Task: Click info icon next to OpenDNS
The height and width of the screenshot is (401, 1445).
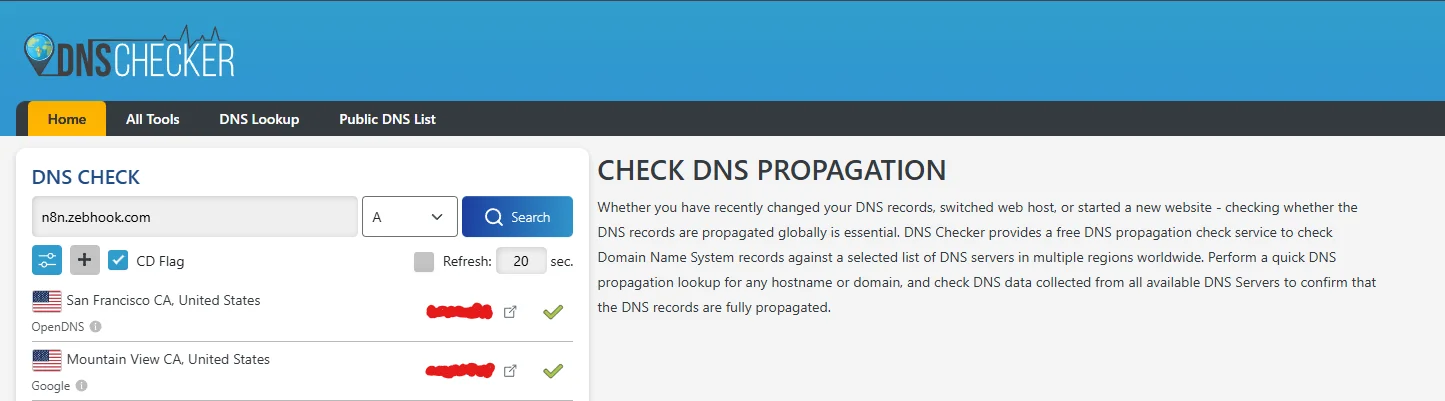Action: 95,326
